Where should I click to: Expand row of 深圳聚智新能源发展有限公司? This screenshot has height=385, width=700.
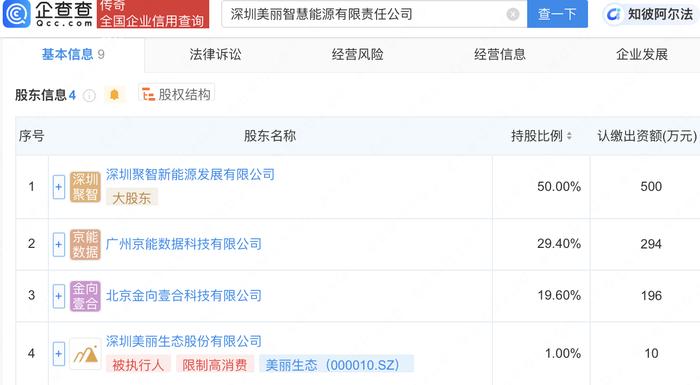click(59, 187)
